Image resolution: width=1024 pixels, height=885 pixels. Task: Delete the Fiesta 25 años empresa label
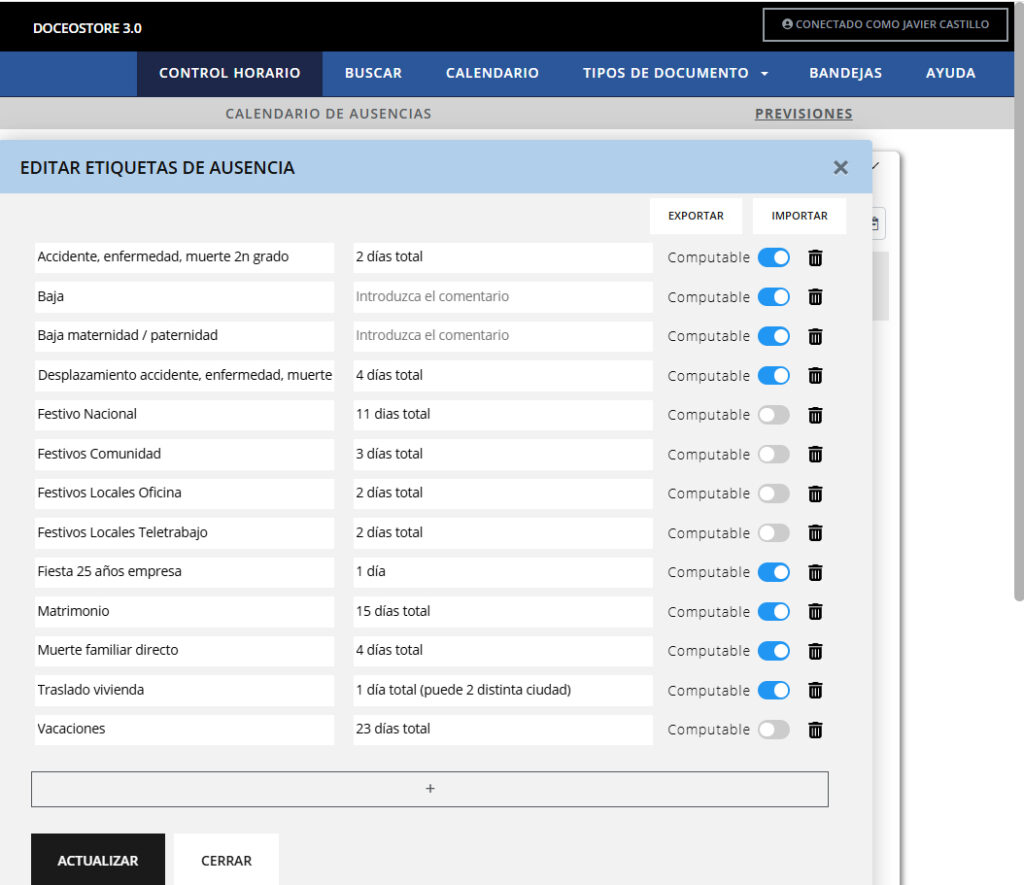point(815,573)
